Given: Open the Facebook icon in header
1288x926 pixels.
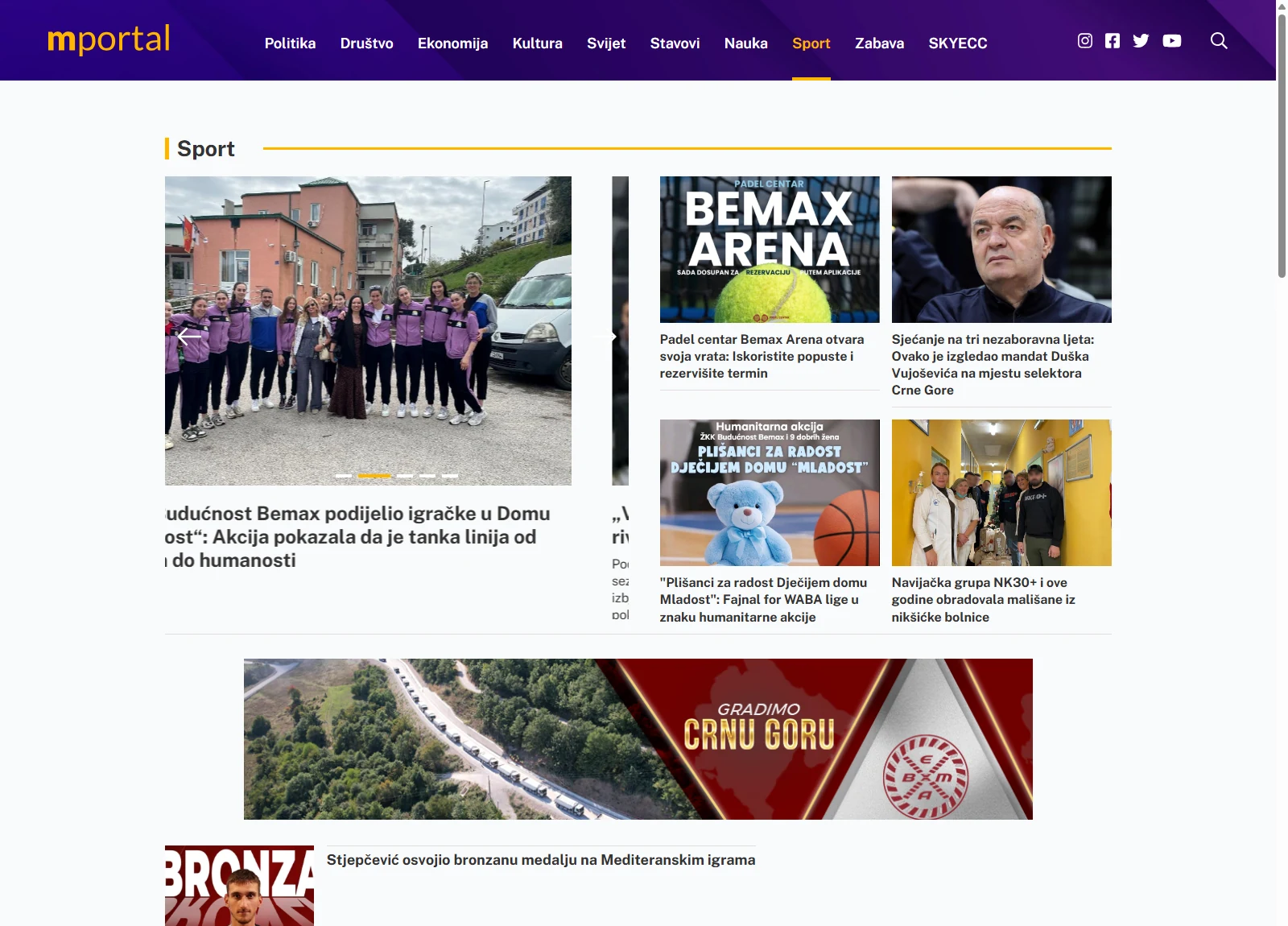Looking at the screenshot, I should [x=1113, y=41].
